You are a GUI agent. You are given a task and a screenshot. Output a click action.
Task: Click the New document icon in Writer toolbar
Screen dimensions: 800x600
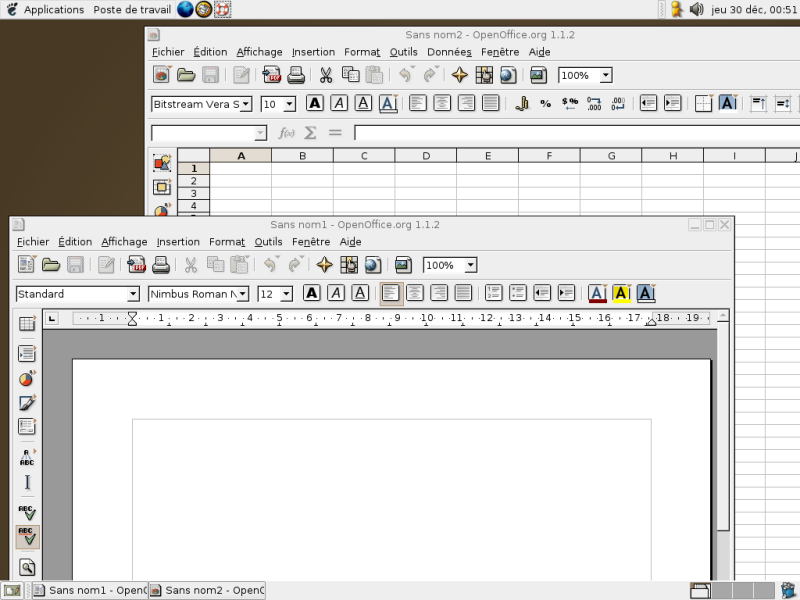26,265
